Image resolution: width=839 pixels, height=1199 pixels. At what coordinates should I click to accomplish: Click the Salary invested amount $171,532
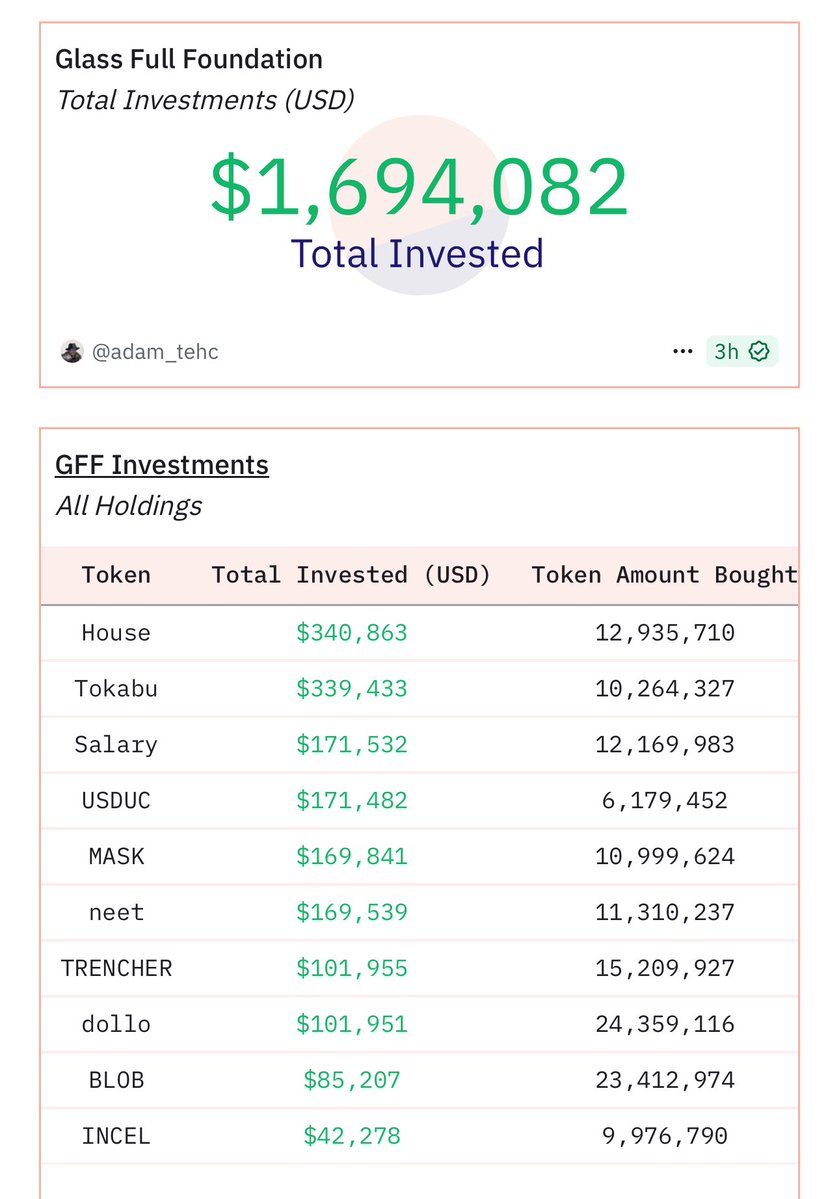point(352,745)
